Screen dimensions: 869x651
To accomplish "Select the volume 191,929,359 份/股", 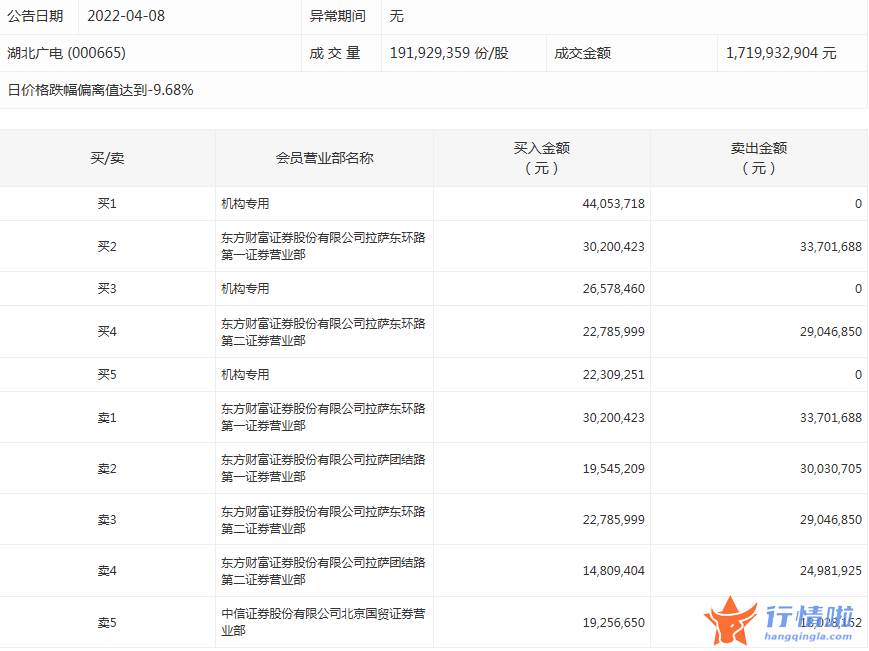I will [x=449, y=53].
